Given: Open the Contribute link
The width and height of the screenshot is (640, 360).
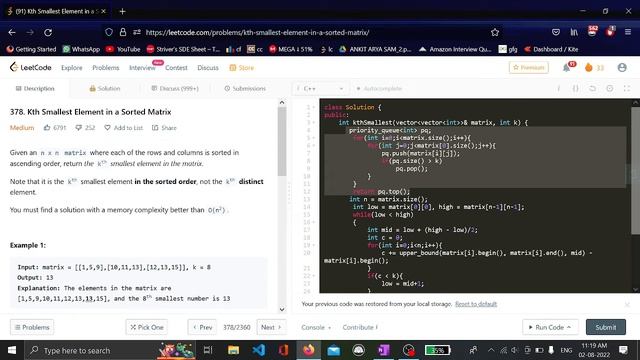Looking at the screenshot, I should 360,327.
